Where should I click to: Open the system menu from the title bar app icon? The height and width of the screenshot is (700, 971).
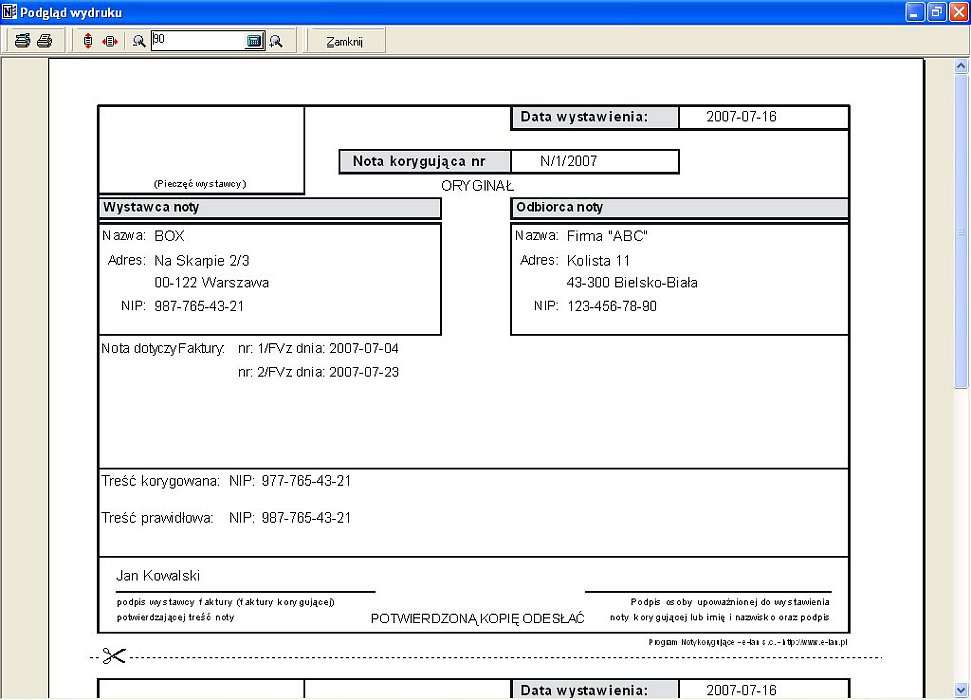click(10, 12)
